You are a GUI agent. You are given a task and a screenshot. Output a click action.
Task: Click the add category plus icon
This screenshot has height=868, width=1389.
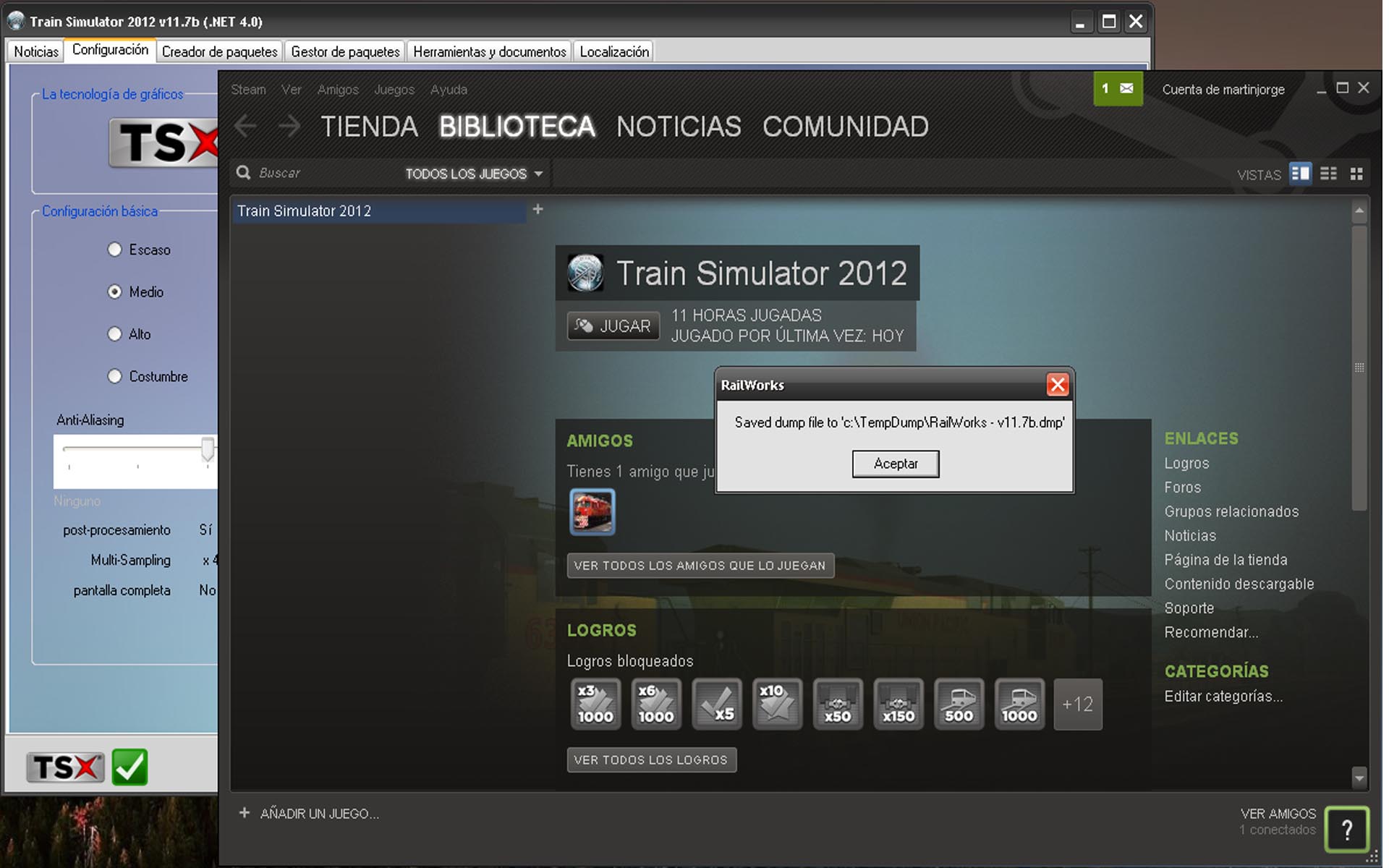click(538, 210)
